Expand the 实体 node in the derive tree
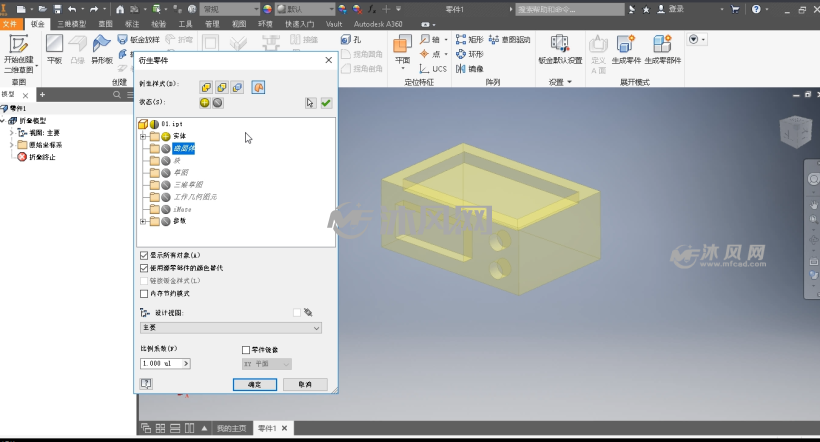This screenshot has width=820, height=442. (143, 137)
